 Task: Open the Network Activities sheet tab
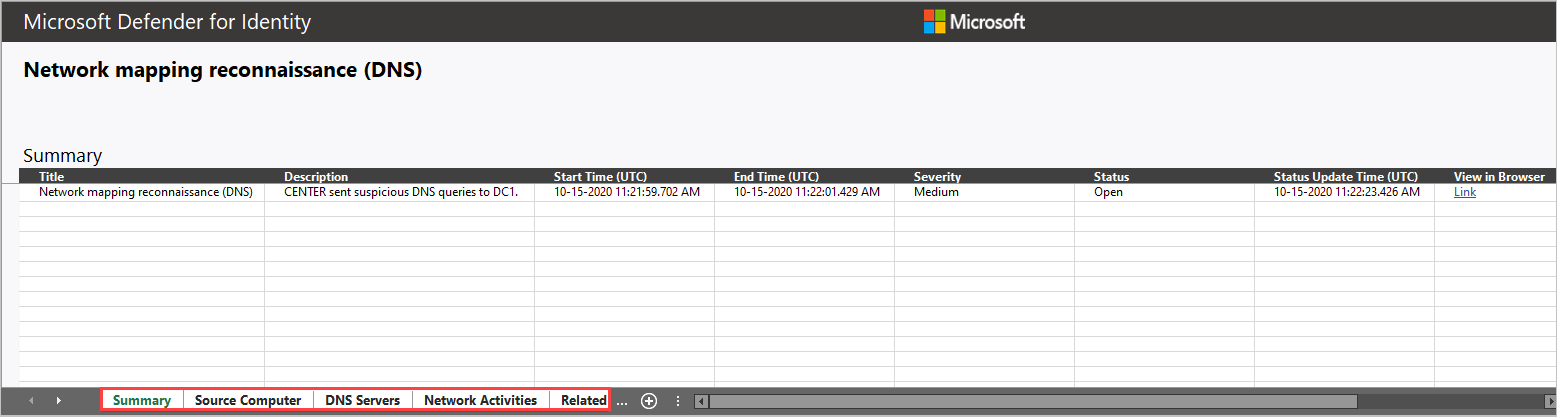click(x=481, y=400)
